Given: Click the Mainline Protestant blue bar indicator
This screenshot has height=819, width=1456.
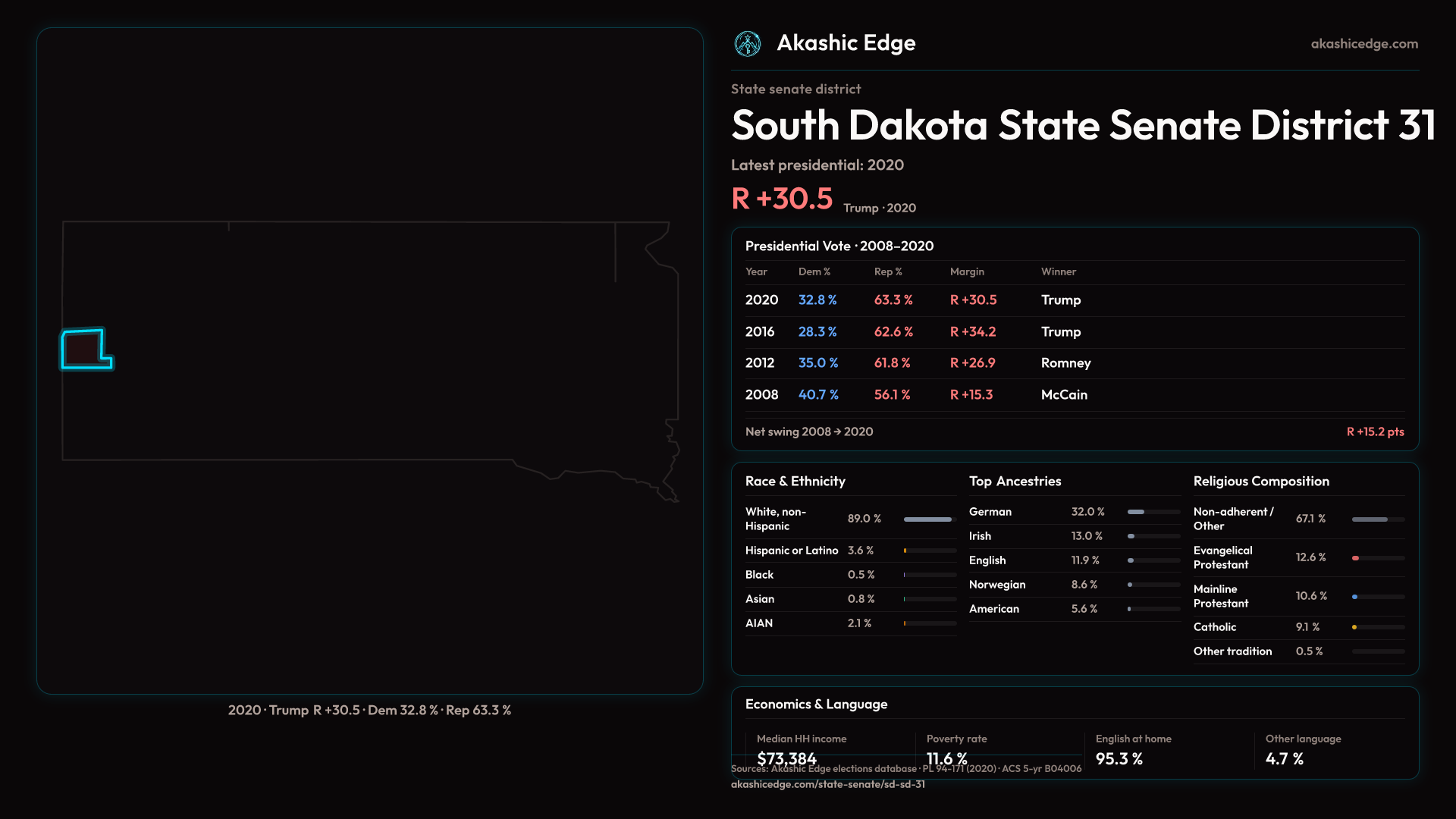Looking at the screenshot, I should coord(1354,597).
